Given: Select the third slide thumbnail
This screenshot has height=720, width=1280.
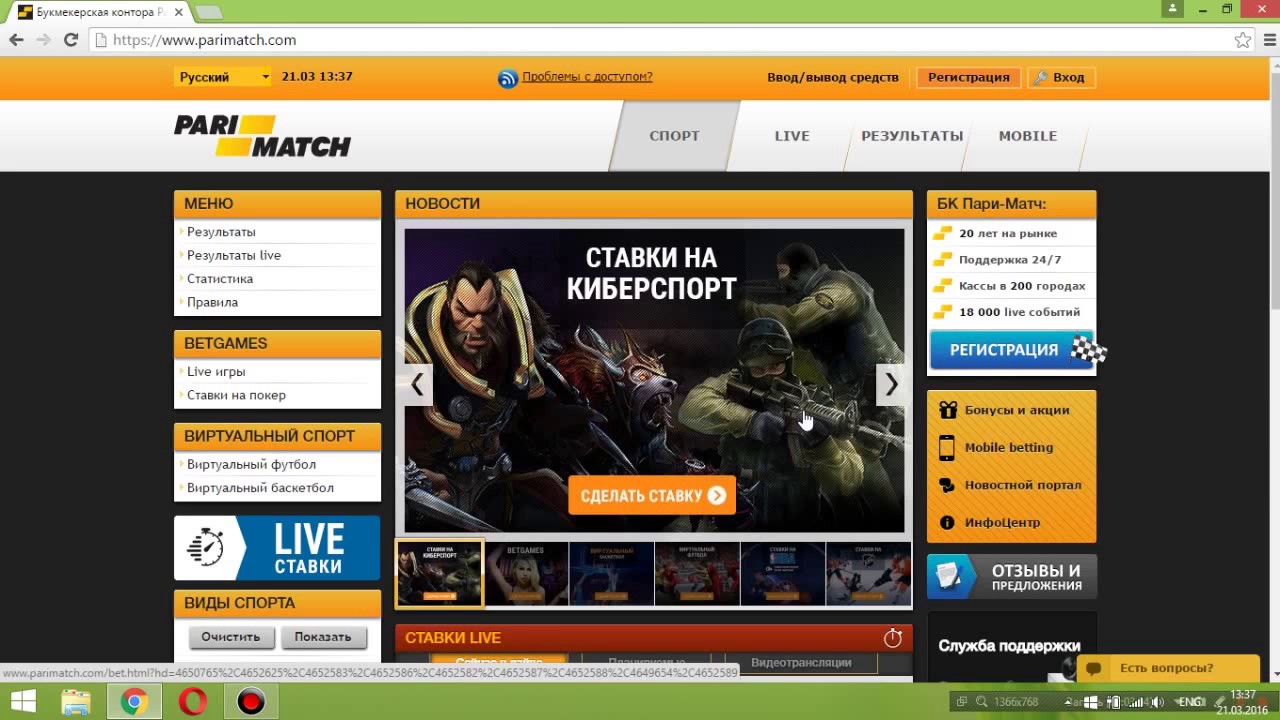Looking at the screenshot, I should pos(611,574).
